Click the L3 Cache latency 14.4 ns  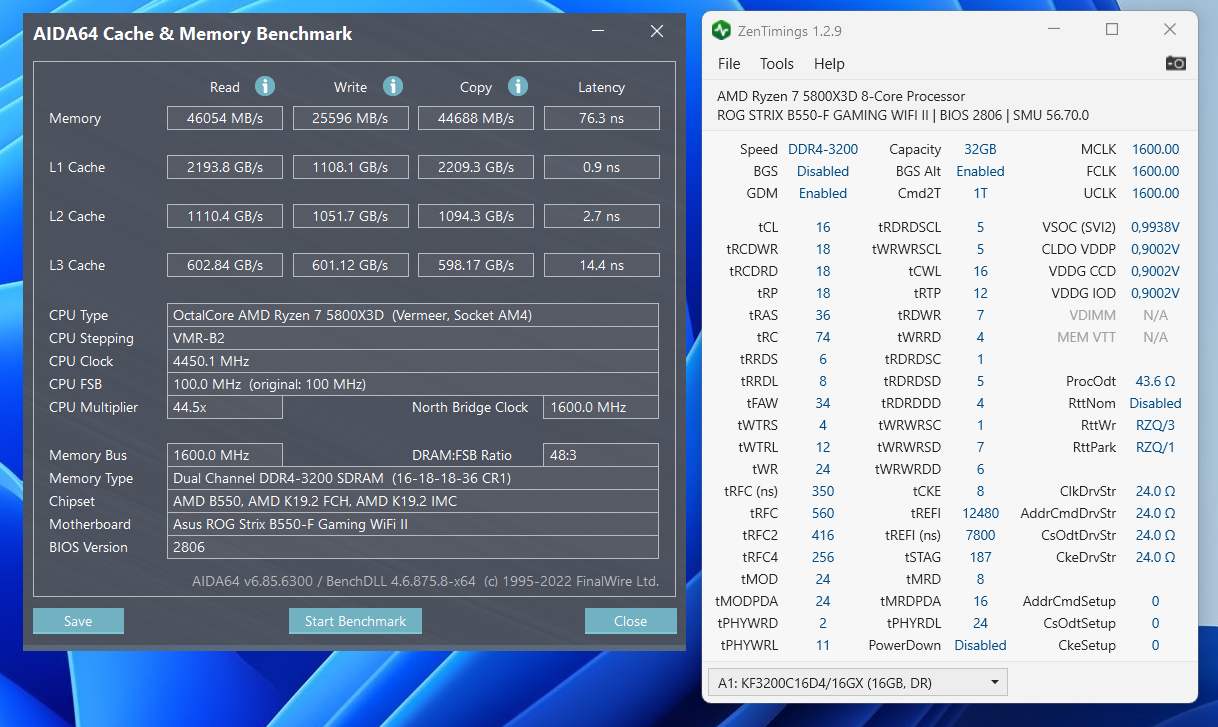[x=601, y=265]
